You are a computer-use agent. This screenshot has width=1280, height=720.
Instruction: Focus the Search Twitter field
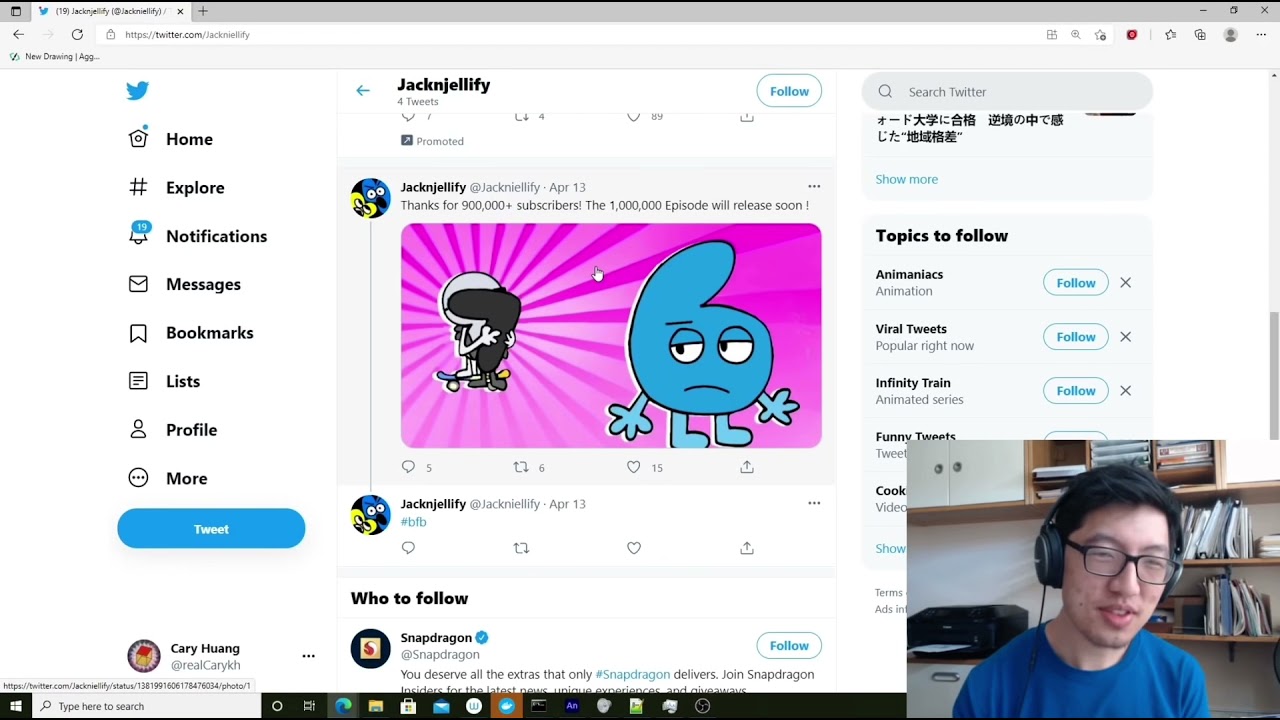1007,91
